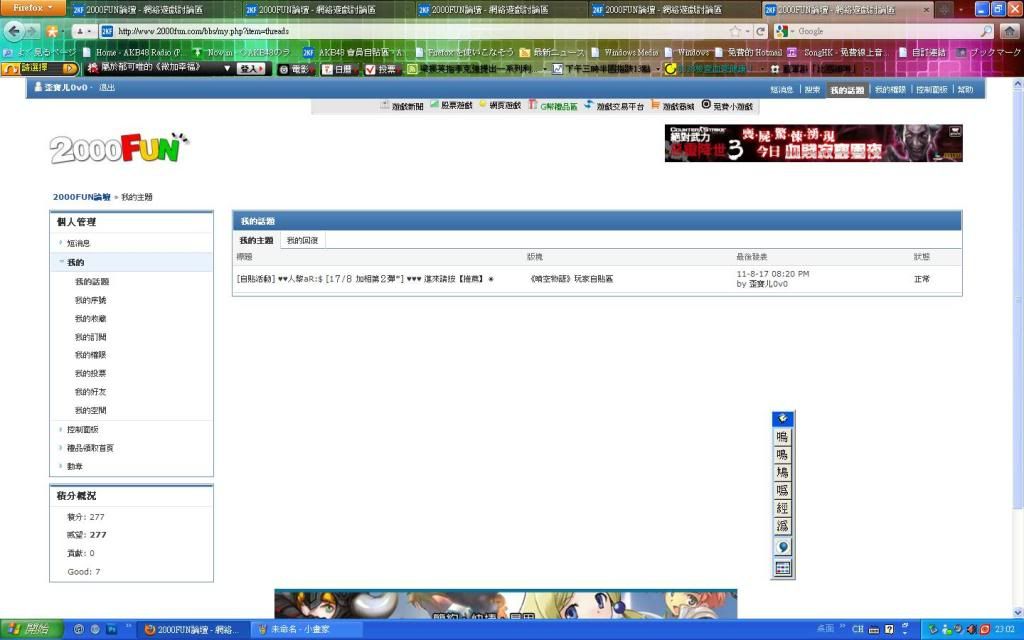
Task: Click the IME blue globe icon
Action: coord(782,547)
